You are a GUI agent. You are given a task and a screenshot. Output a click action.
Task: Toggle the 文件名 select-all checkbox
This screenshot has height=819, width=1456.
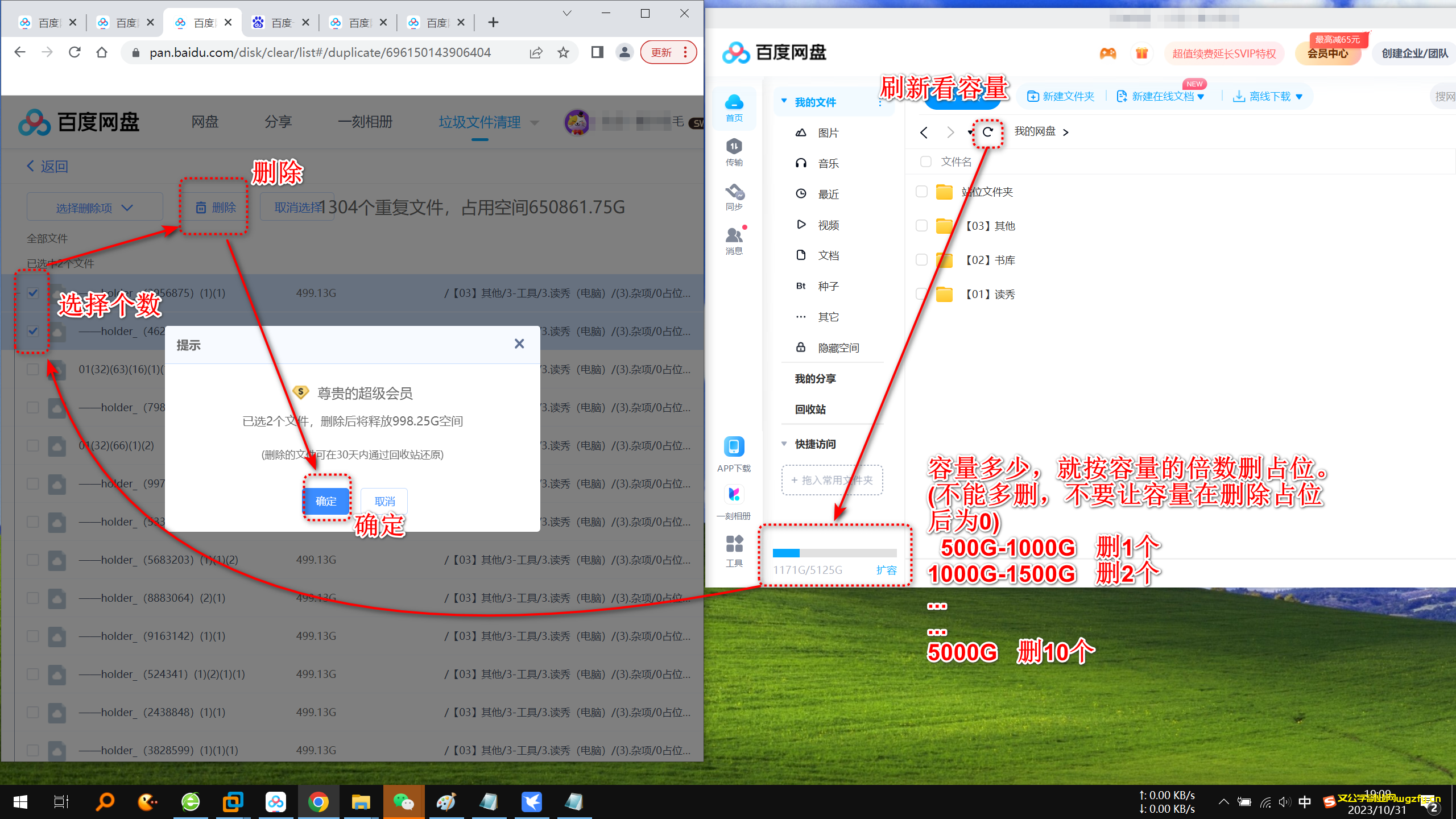[x=925, y=162]
